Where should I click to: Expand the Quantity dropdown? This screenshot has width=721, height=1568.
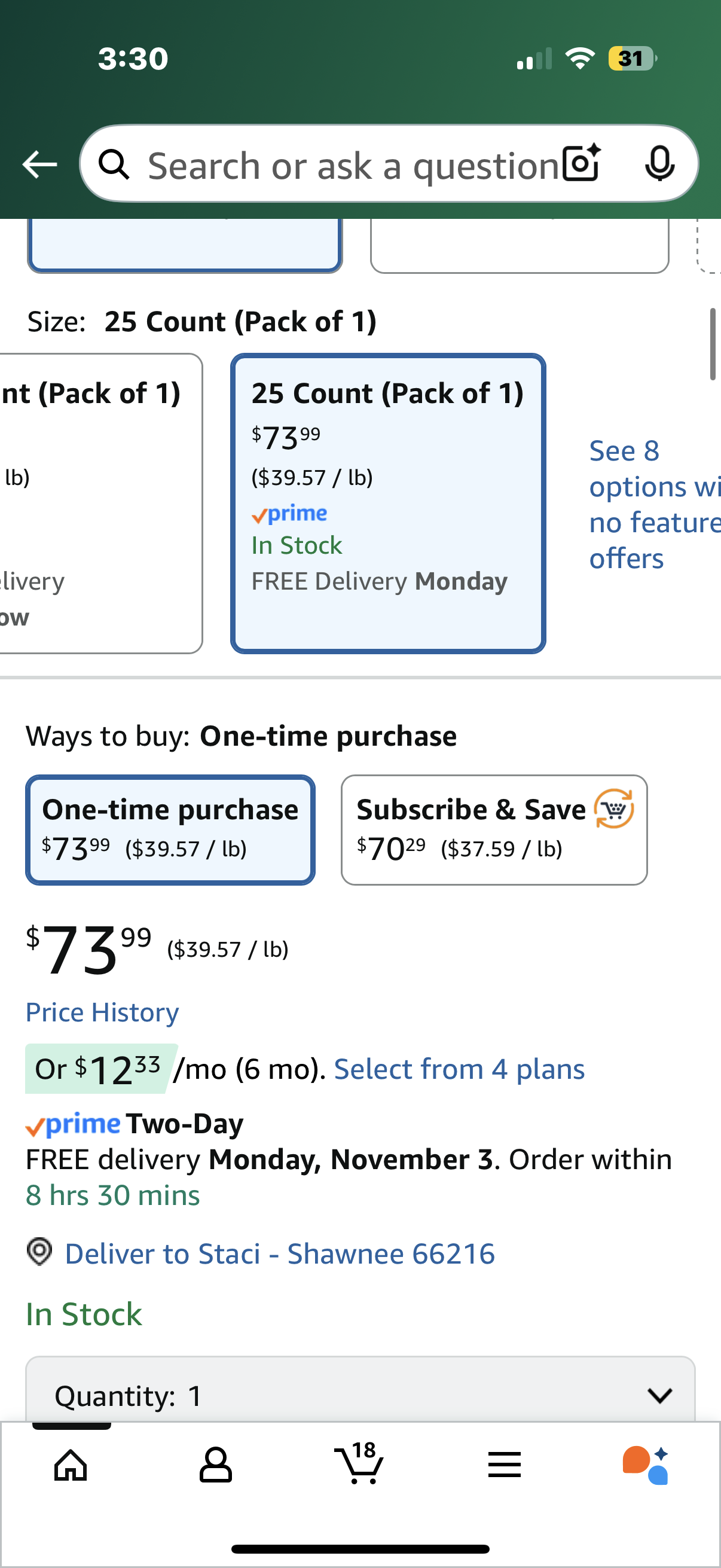[x=360, y=1394]
